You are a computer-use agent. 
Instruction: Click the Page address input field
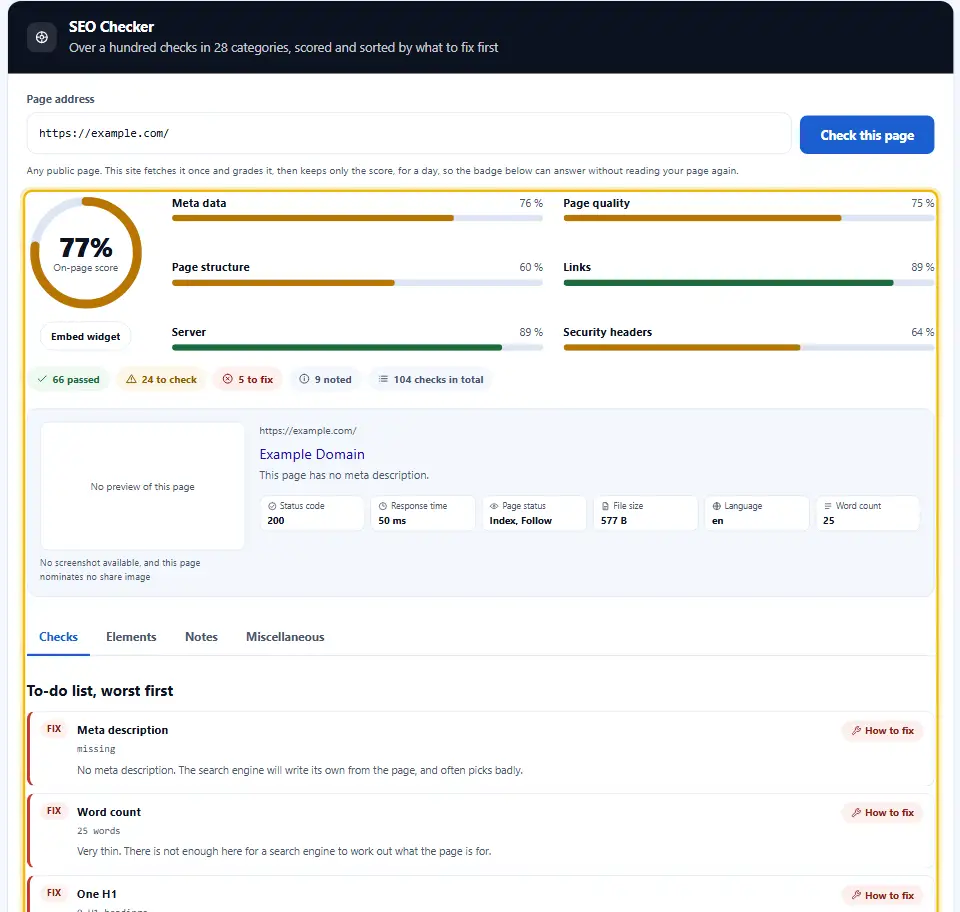(409, 133)
